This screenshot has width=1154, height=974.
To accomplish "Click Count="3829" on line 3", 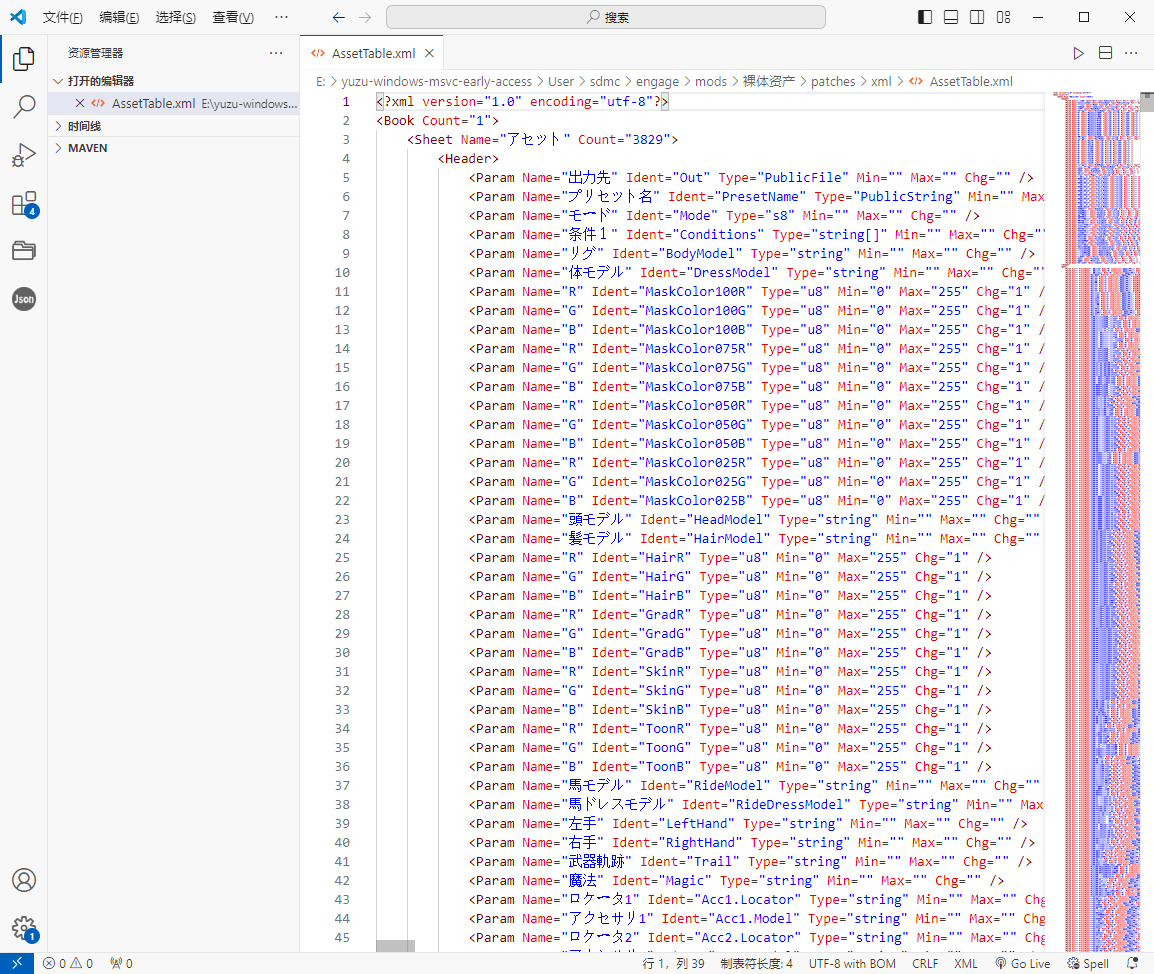I will point(624,139).
